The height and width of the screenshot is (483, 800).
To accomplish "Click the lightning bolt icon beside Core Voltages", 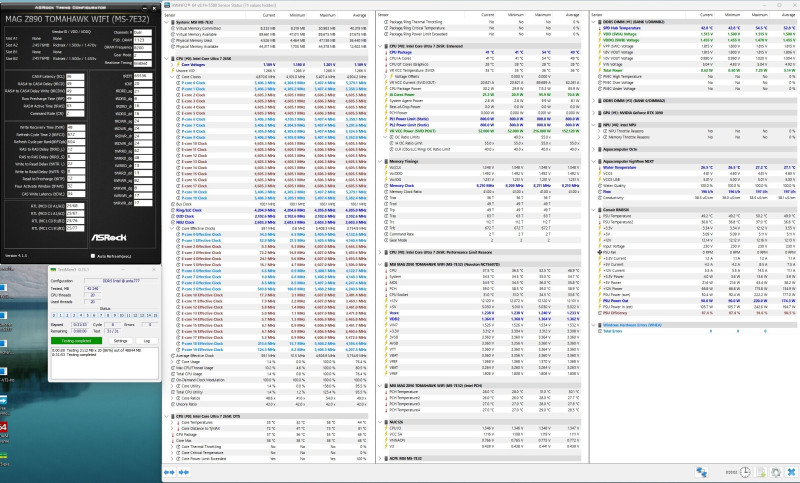I will click(178, 65).
